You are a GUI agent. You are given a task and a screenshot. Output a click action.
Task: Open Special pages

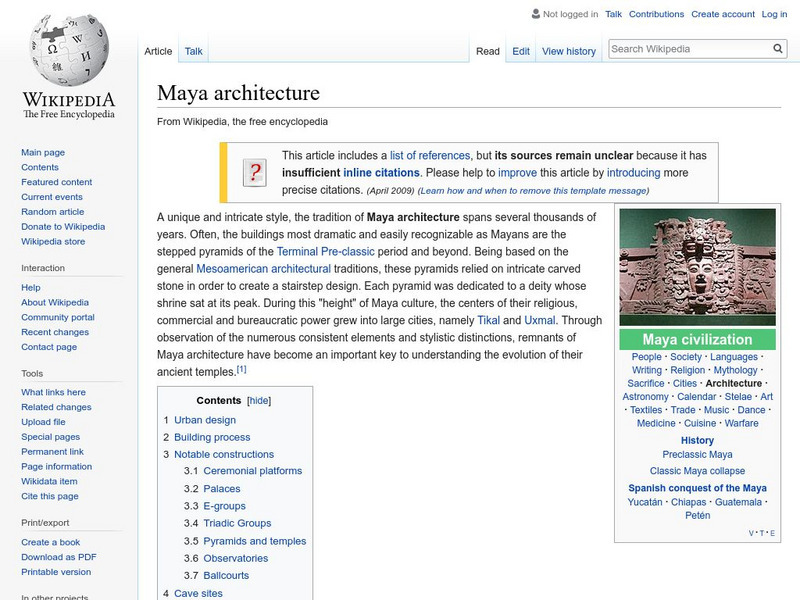click(x=51, y=436)
